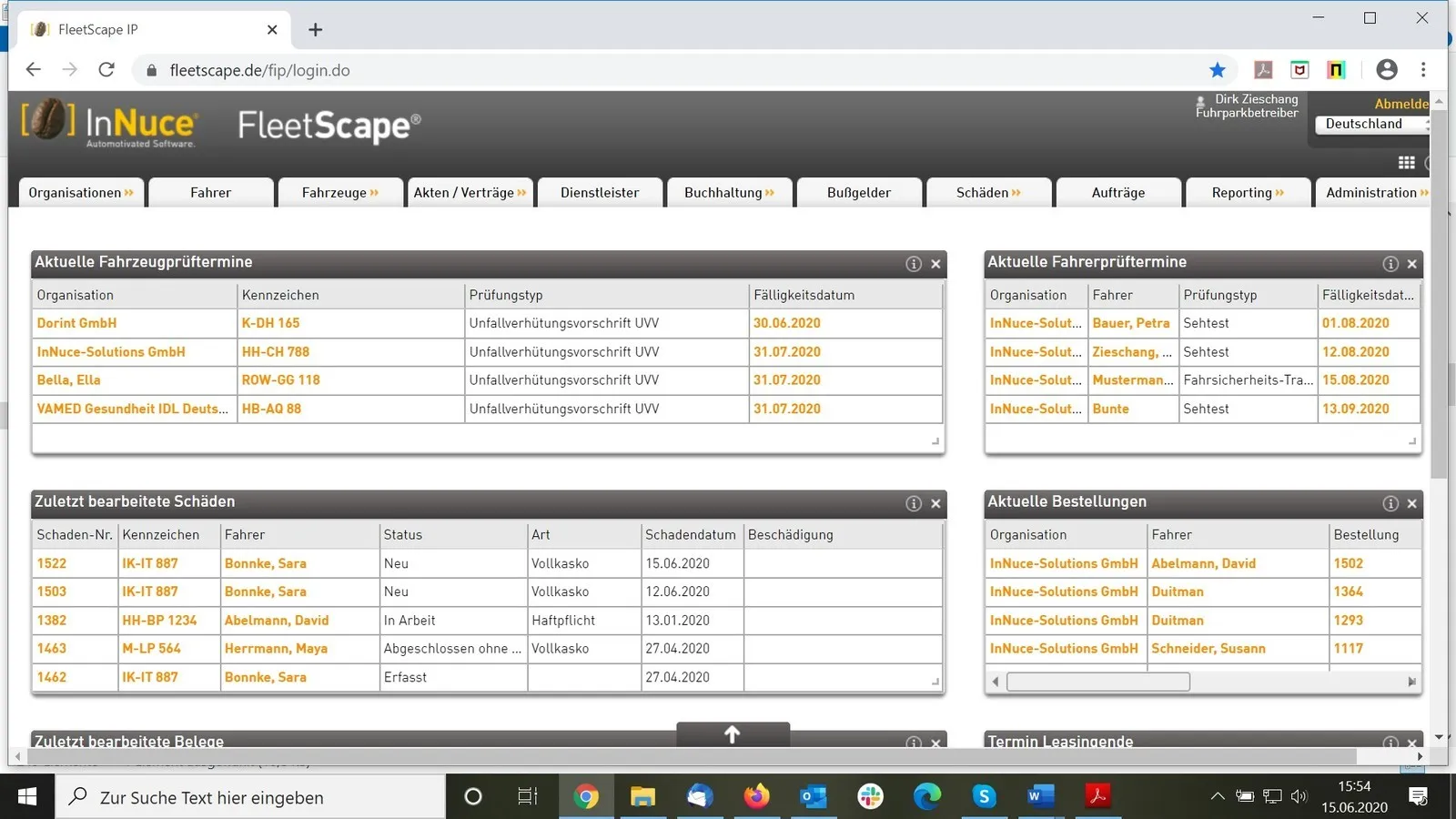This screenshot has height=819, width=1456.
Task: Close the Aktuelle Fahrerprüftermine panel
Action: pyautogui.click(x=1412, y=264)
